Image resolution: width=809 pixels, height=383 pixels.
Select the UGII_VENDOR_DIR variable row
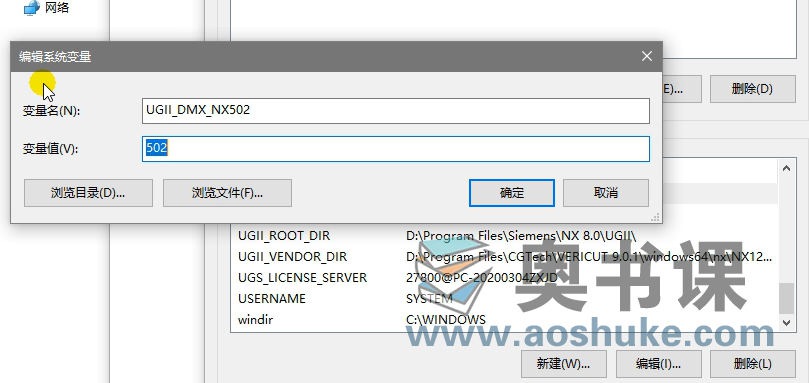504,257
